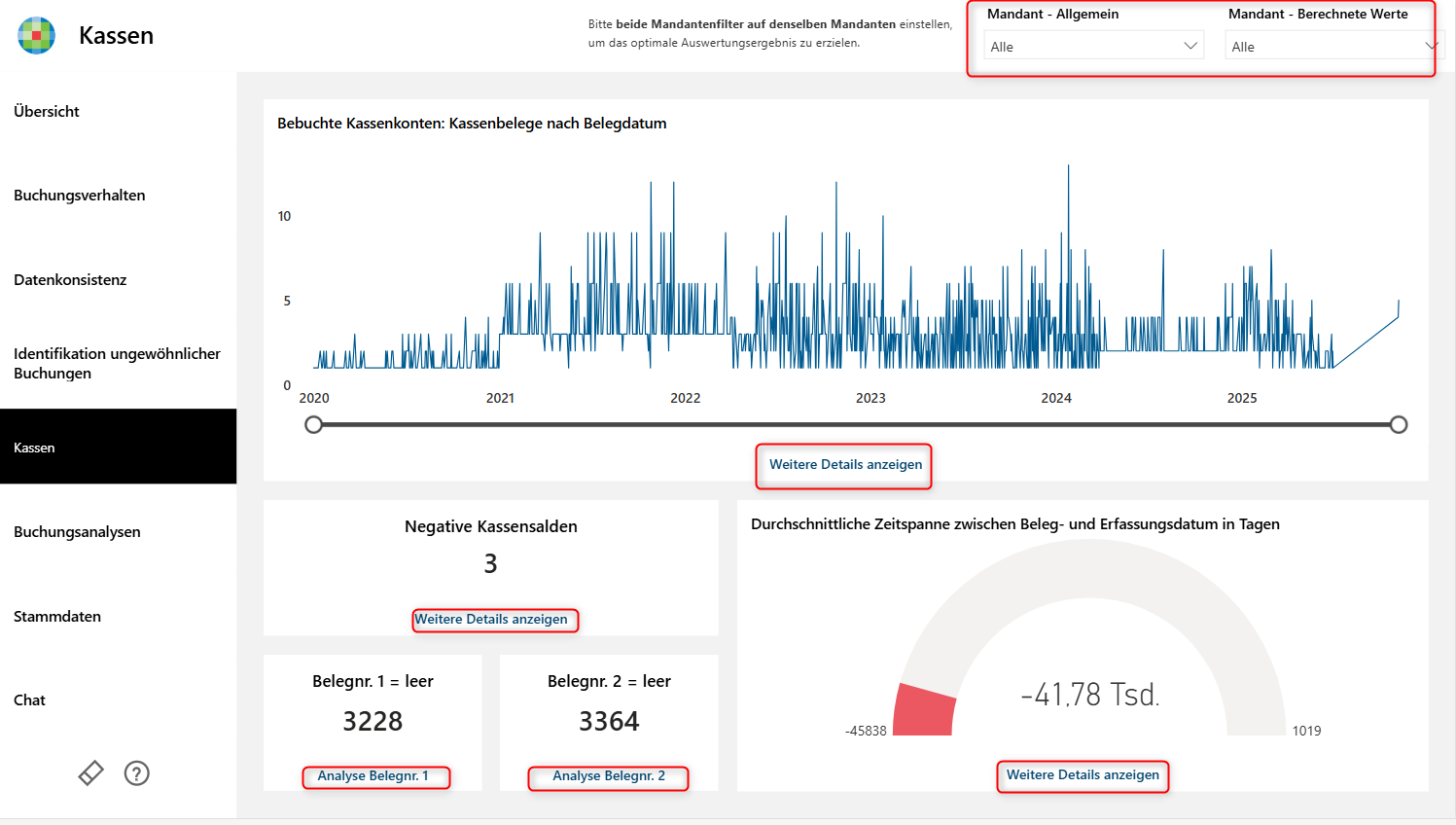Click the left handle of the date range slider
Screen dimensions: 1456x825
[313, 424]
